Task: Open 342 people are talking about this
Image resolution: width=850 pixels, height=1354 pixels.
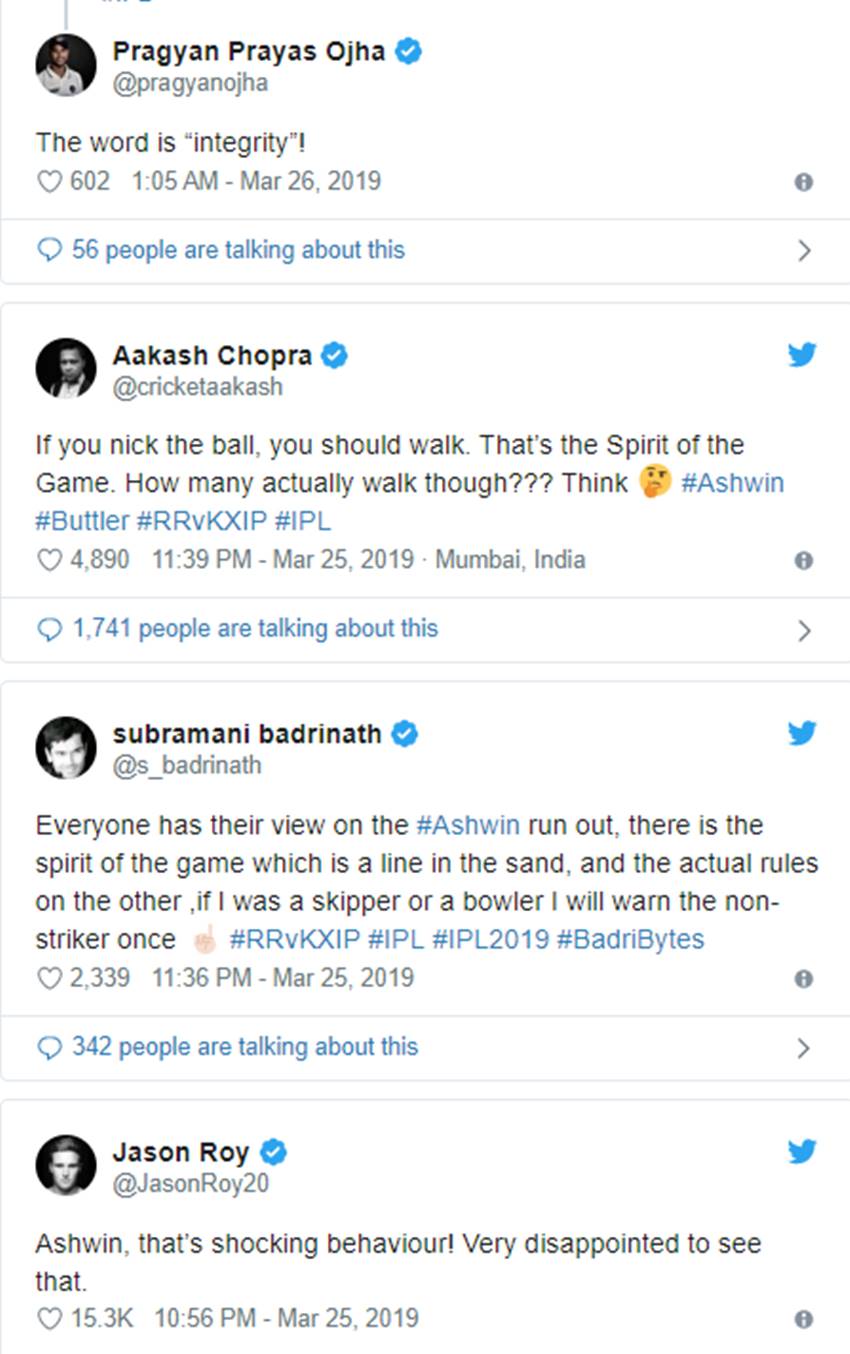Action: pyautogui.click(x=244, y=1047)
